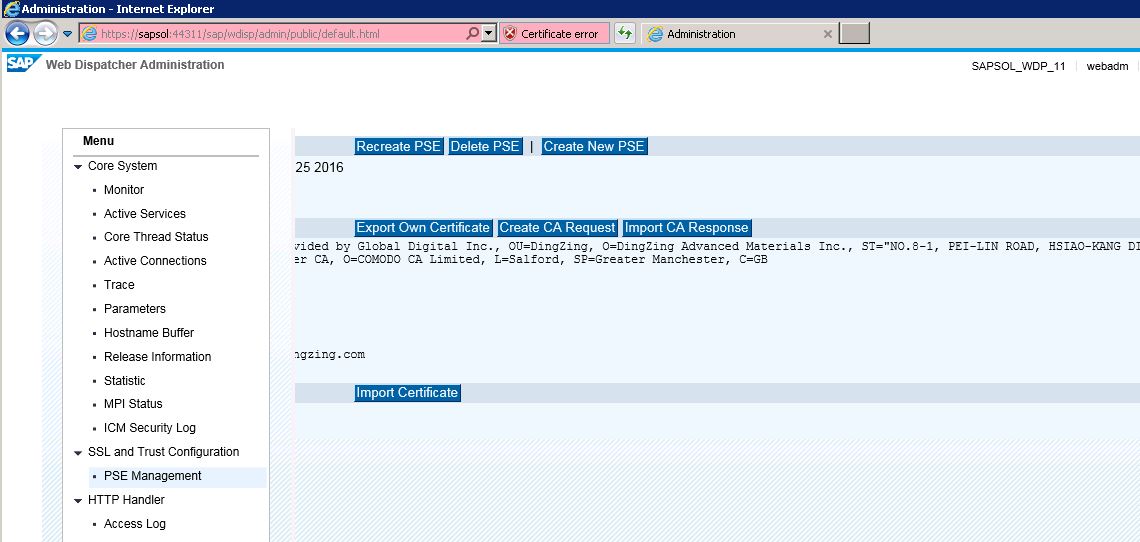Image resolution: width=1140 pixels, height=542 pixels.
Task: Collapse SSL and Trust Configuration section
Action: point(78,453)
